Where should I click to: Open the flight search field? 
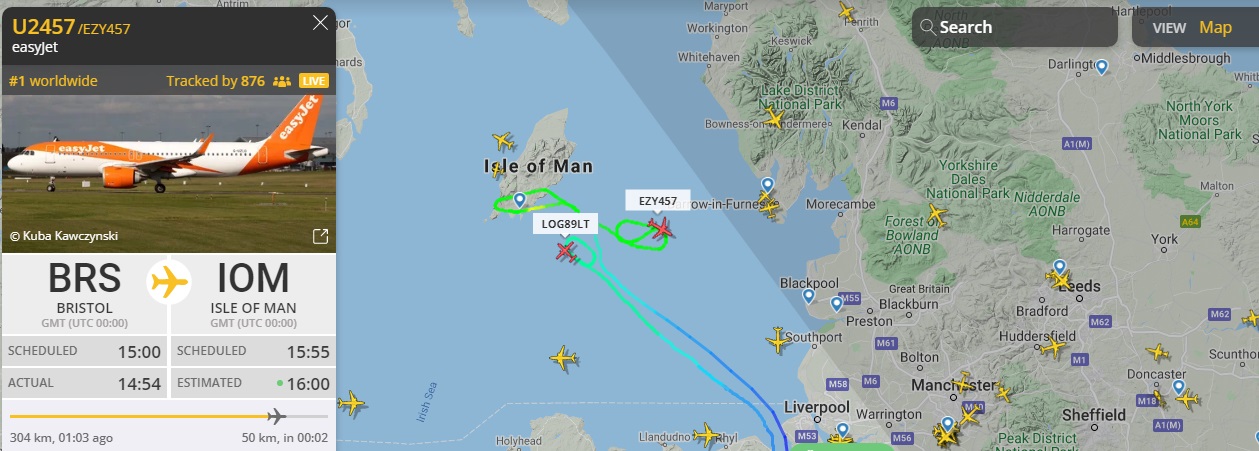[x=1014, y=27]
